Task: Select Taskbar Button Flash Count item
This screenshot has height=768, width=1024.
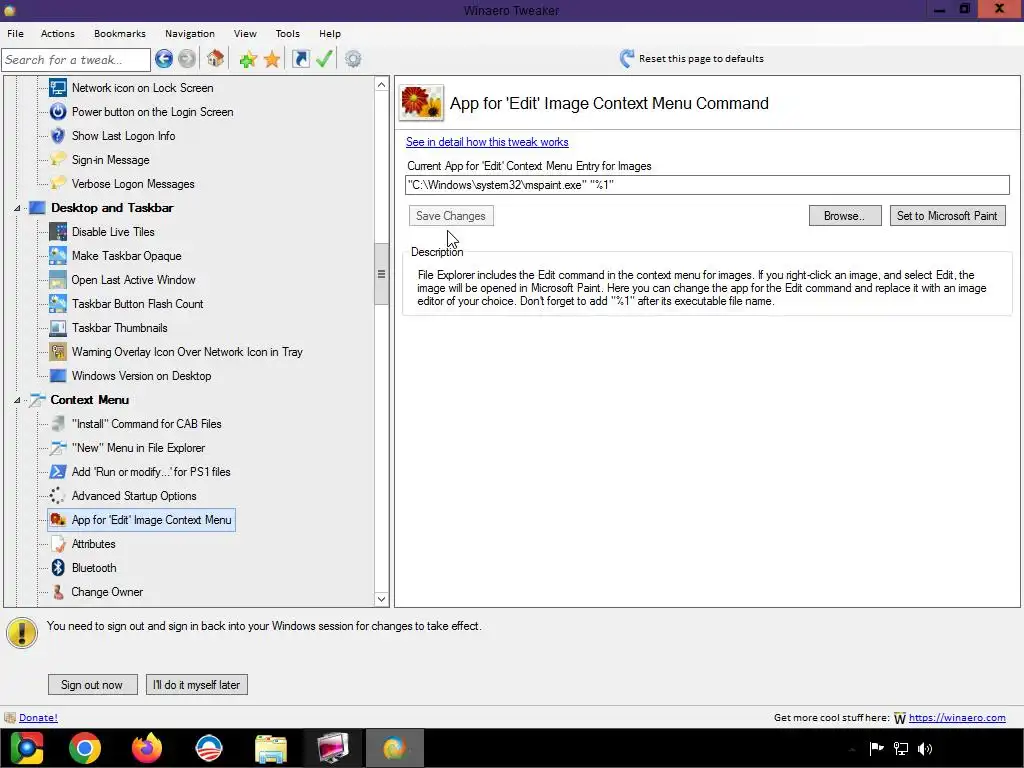Action: pyautogui.click(x=137, y=304)
